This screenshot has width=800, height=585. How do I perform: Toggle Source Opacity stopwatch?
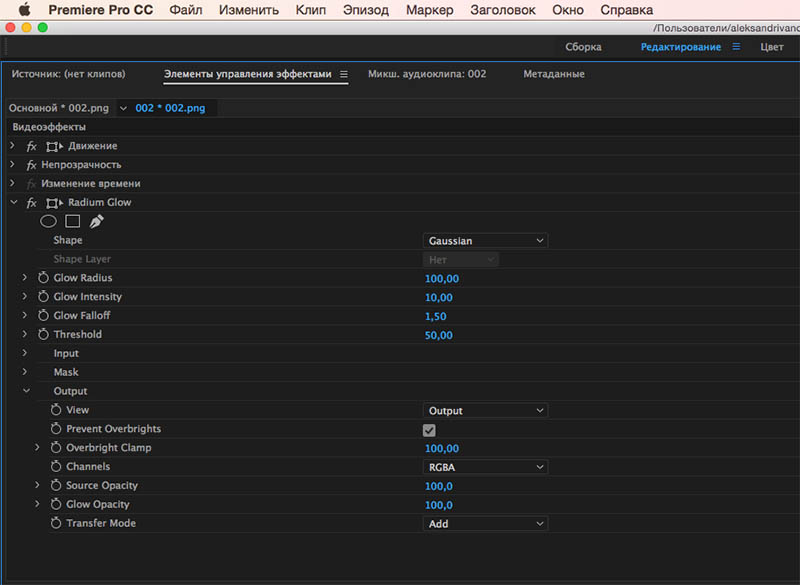(x=56, y=486)
